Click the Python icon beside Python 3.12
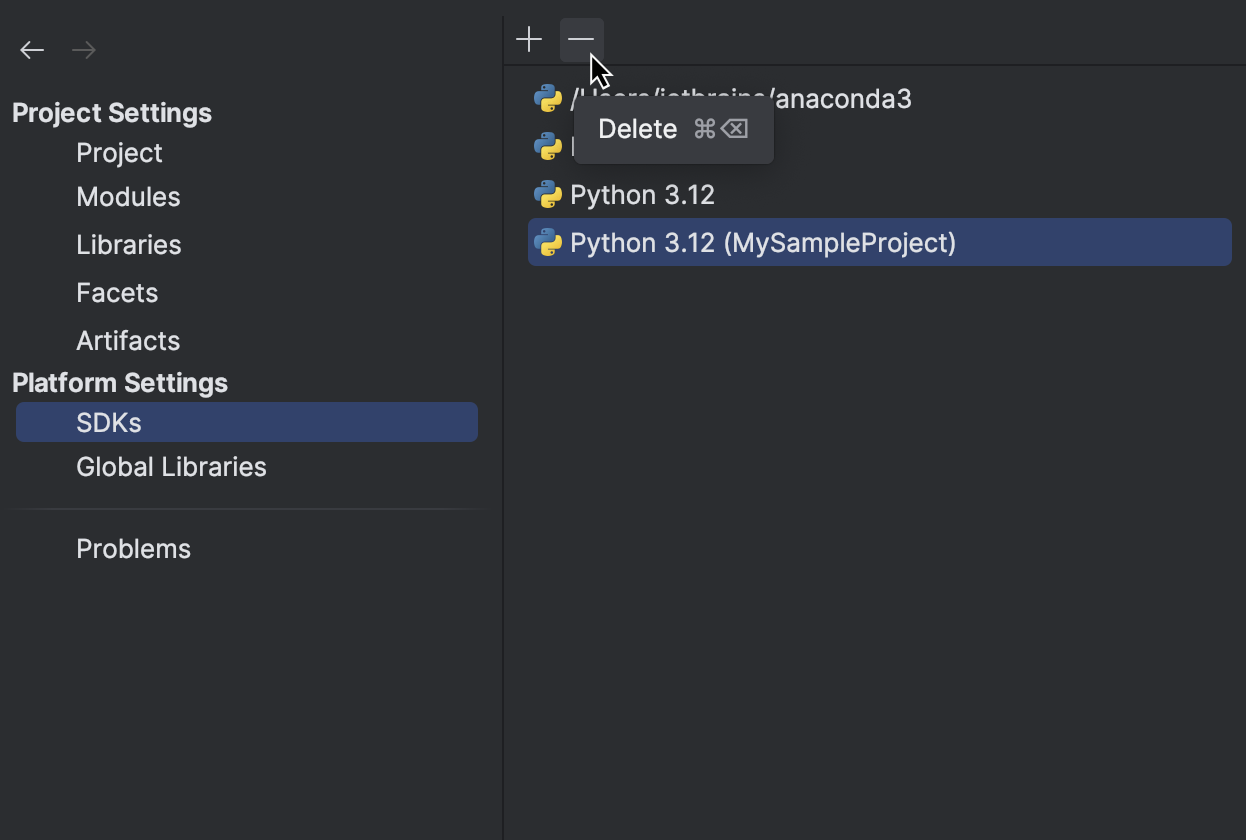 (x=548, y=194)
